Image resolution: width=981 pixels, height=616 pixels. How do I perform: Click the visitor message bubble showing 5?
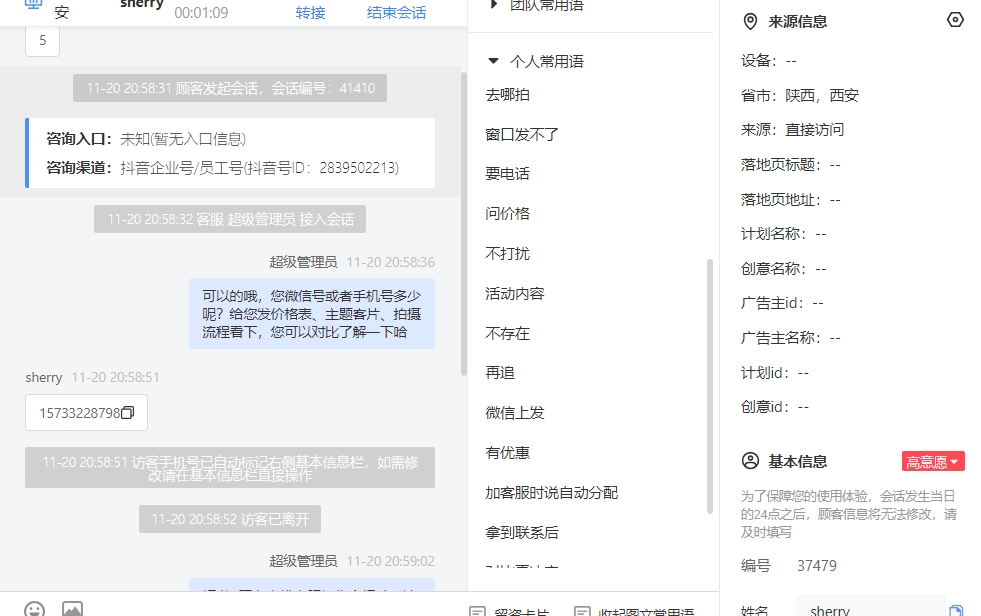tap(43, 41)
